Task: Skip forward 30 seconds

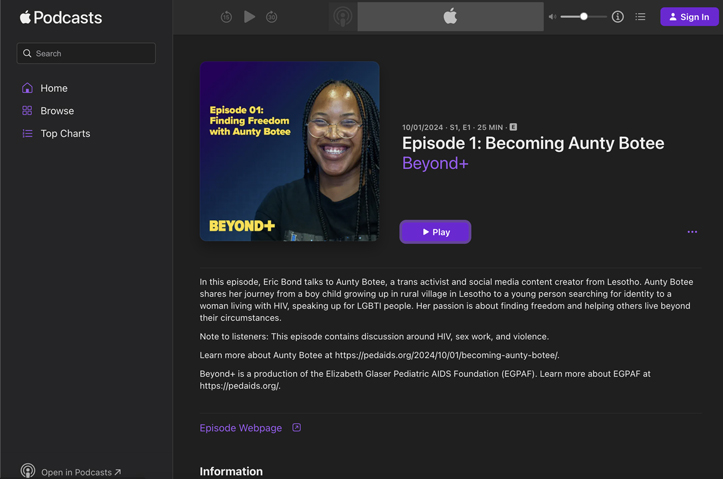Action: click(272, 17)
